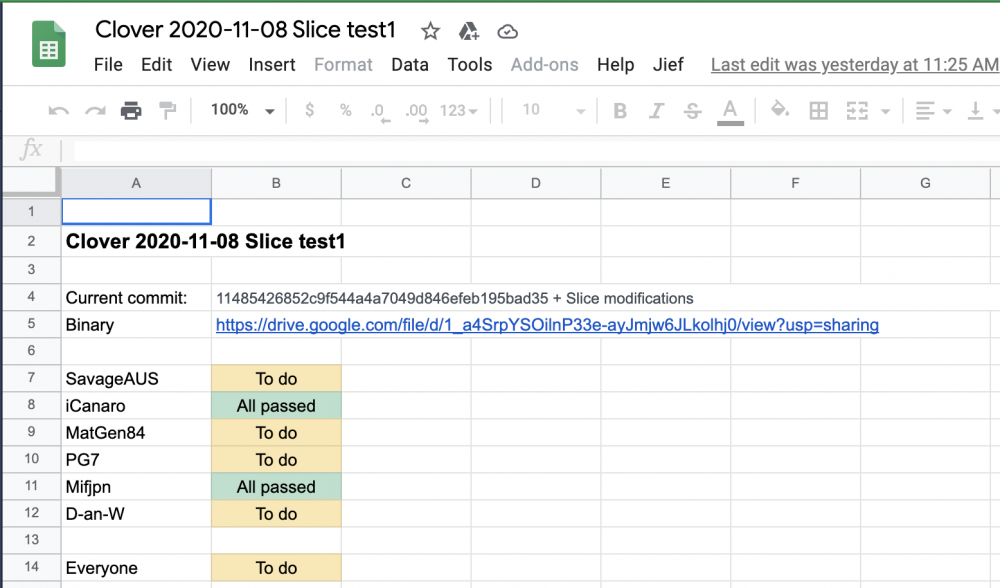Open the File menu
This screenshot has height=588, width=1000.
coord(108,64)
